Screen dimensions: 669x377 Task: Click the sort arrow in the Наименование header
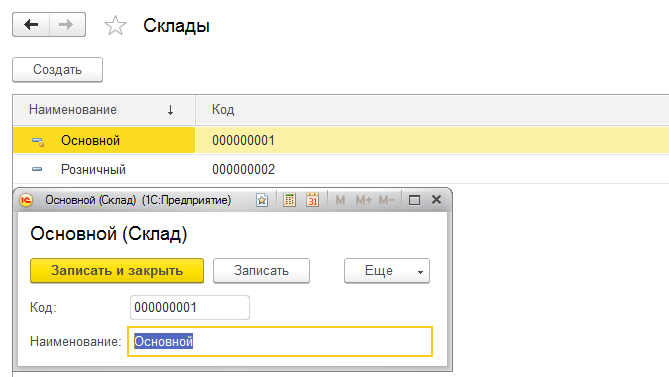(x=170, y=110)
